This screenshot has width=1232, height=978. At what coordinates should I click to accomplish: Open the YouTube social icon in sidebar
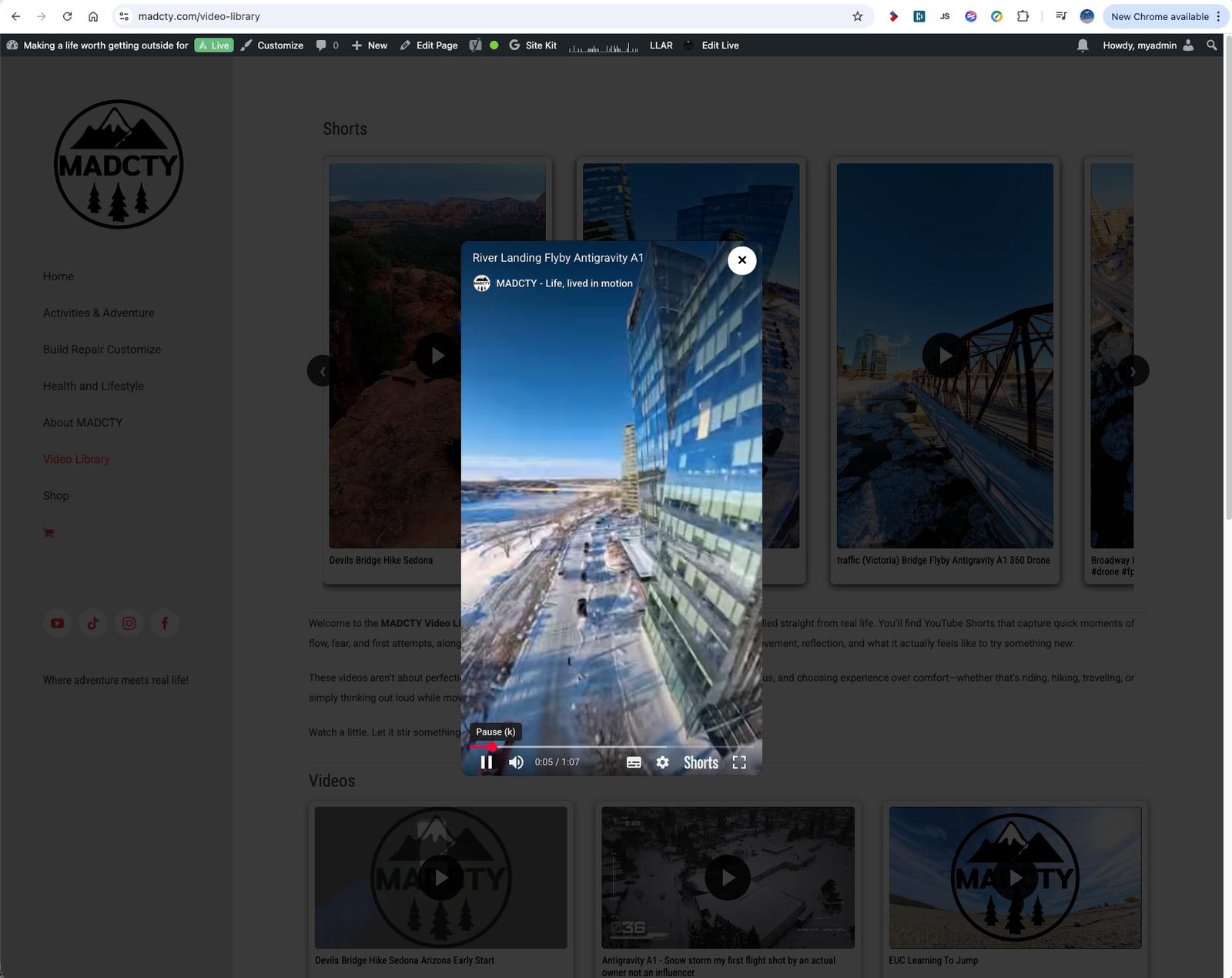58,623
